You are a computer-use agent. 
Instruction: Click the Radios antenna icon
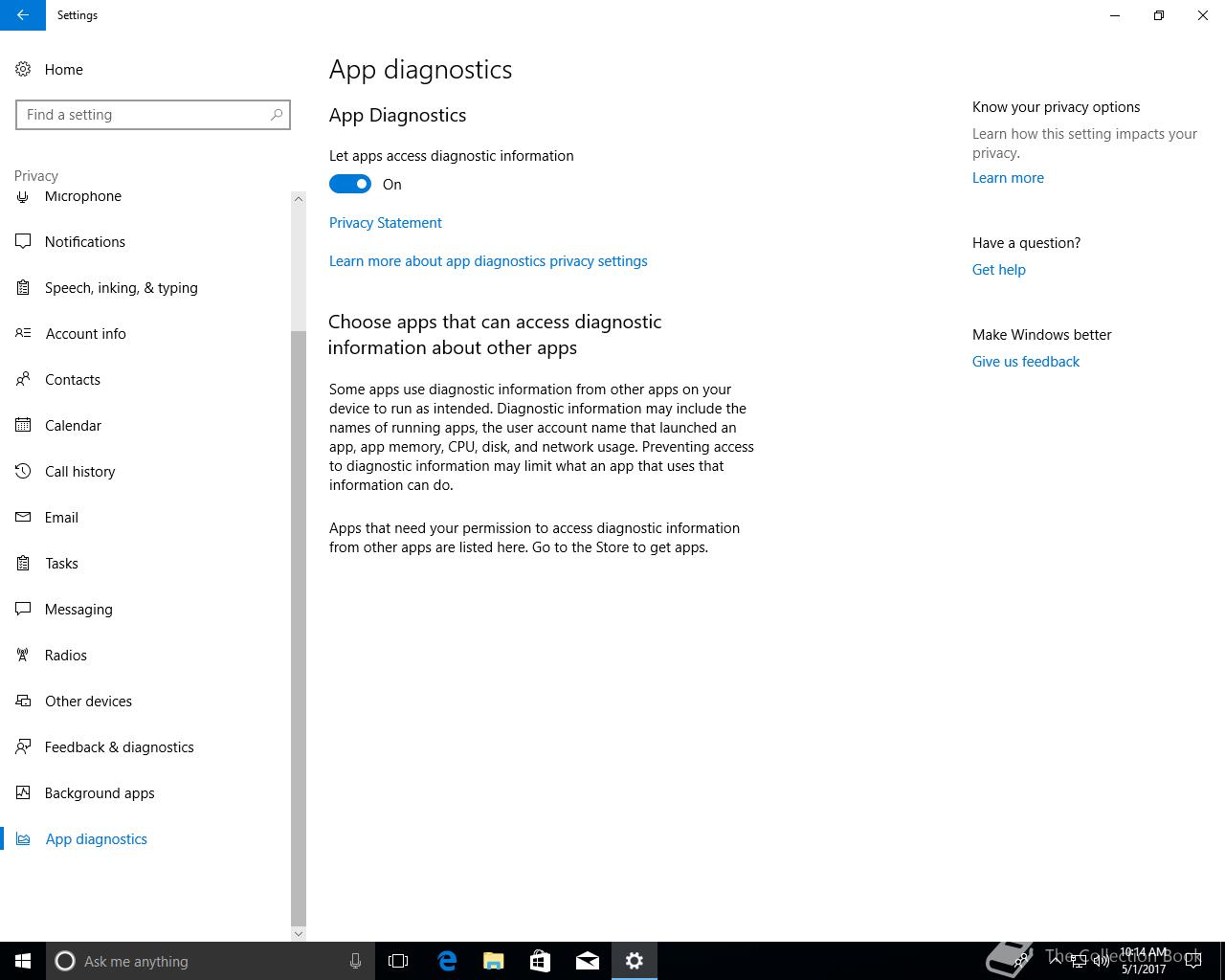click(23, 655)
